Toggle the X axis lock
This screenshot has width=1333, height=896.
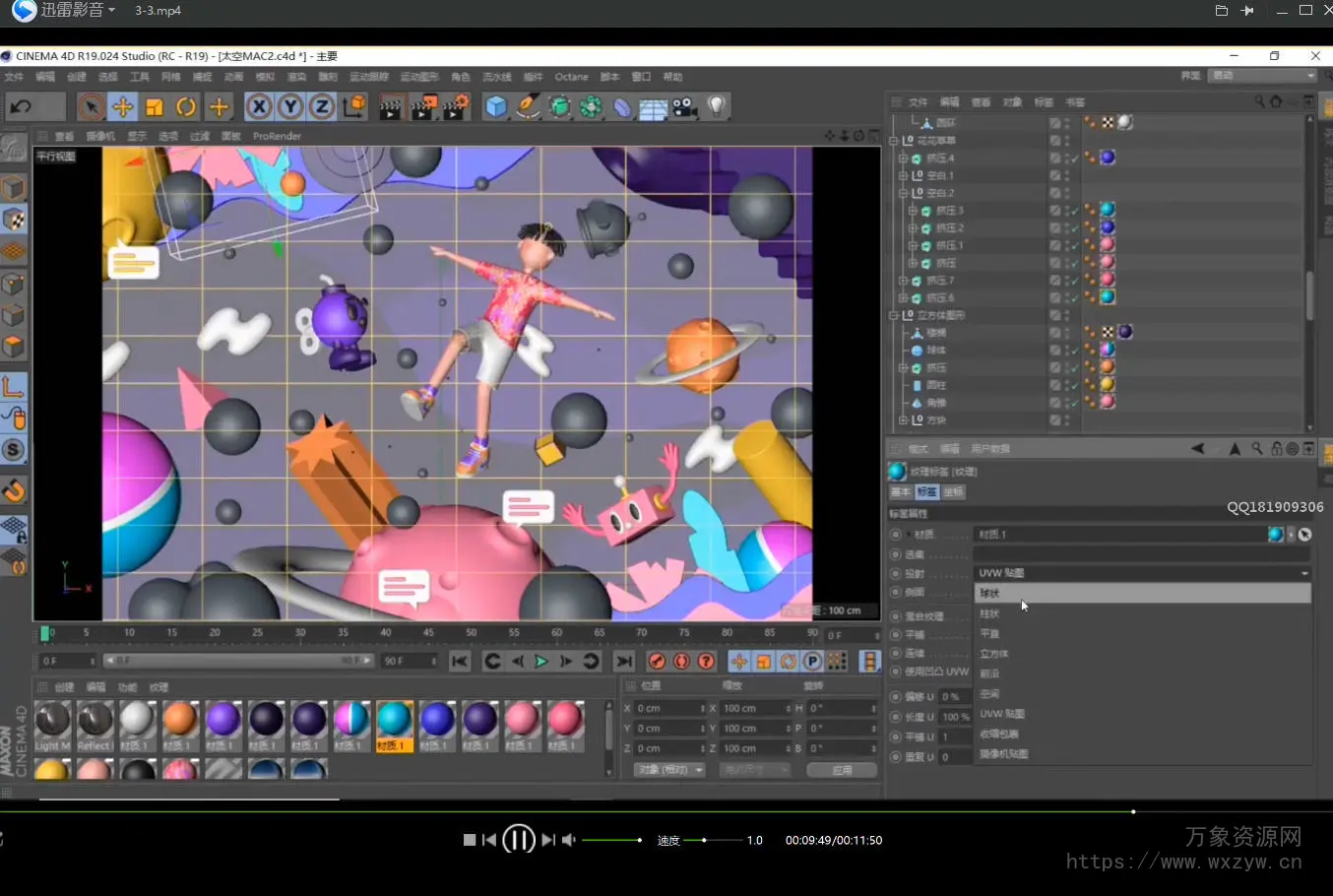(259, 106)
